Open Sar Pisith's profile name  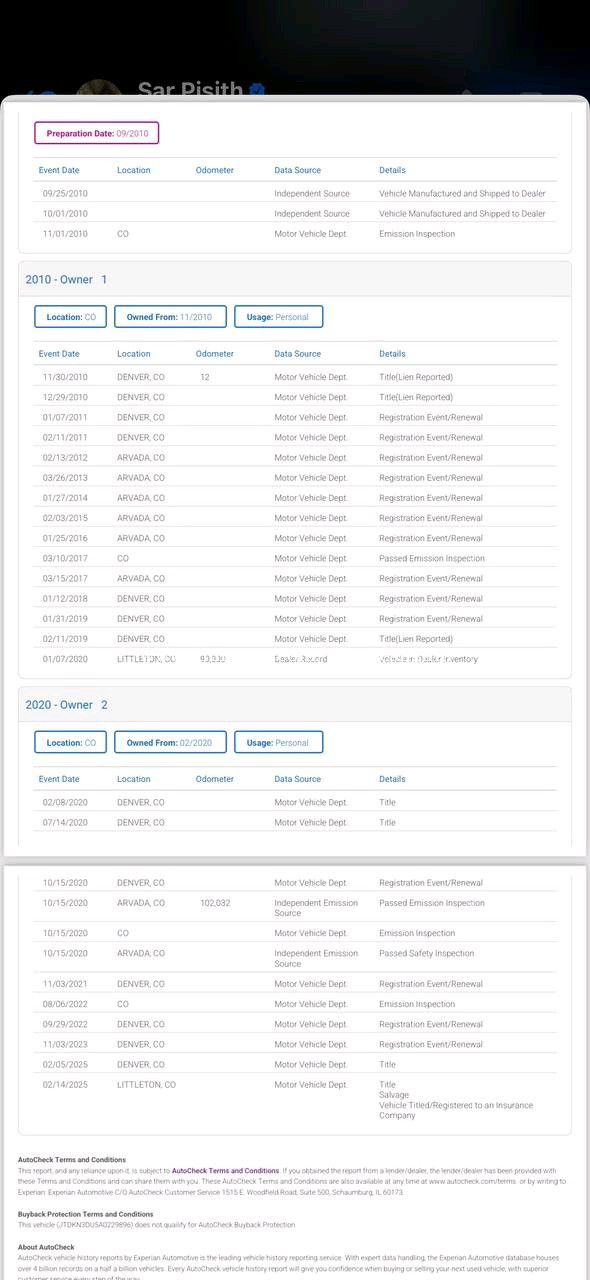(190, 90)
